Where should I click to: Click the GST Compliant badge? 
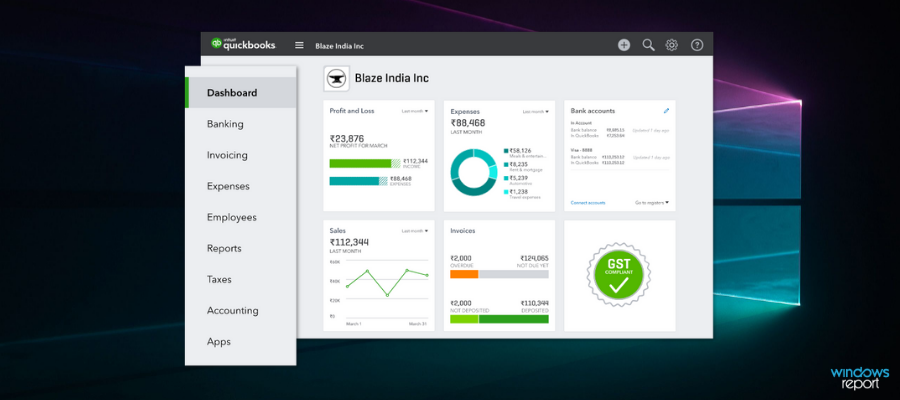(x=619, y=275)
